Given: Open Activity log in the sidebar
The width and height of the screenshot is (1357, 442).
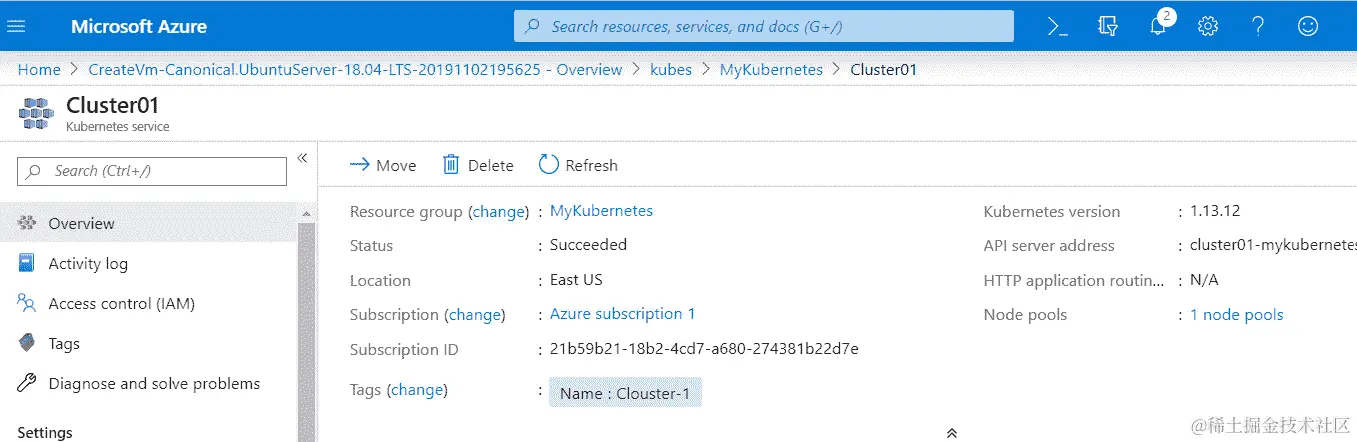Looking at the screenshot, I should tap(88, 264).
